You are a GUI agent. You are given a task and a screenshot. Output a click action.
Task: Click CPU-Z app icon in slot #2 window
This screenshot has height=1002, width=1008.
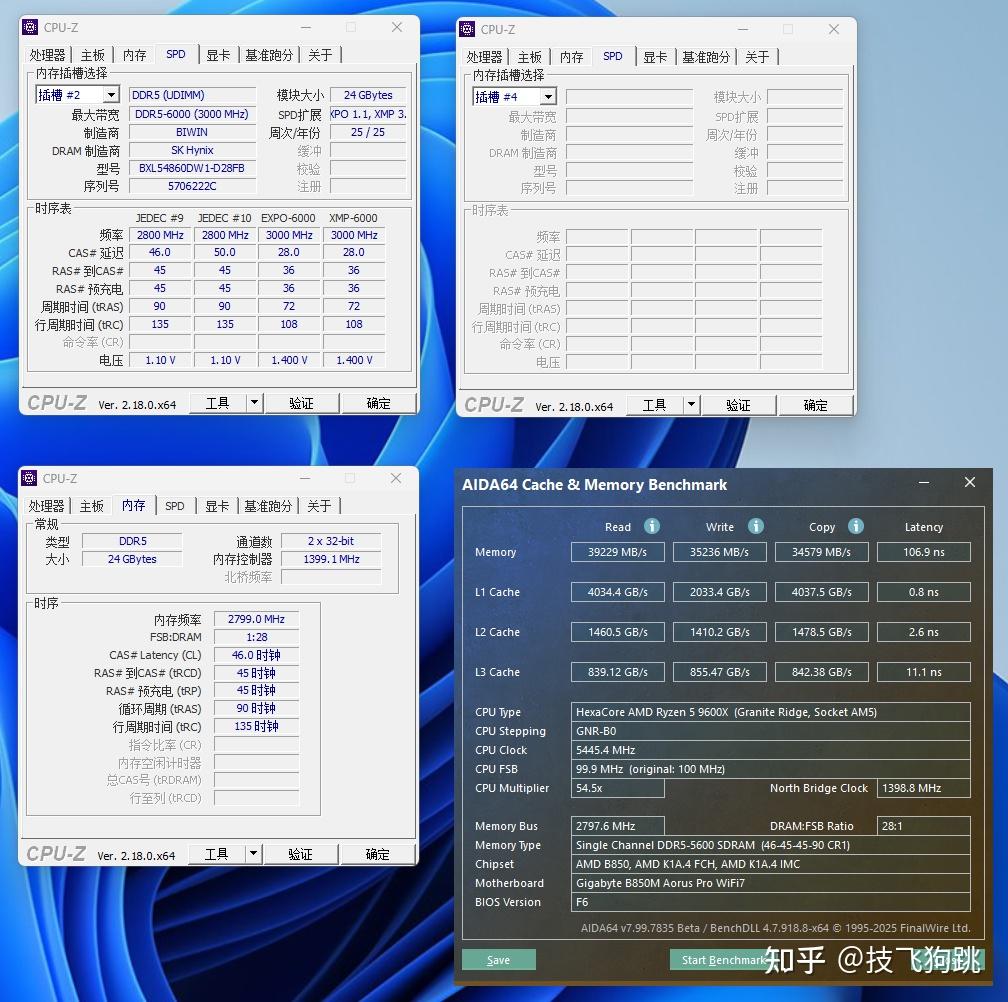30,27
